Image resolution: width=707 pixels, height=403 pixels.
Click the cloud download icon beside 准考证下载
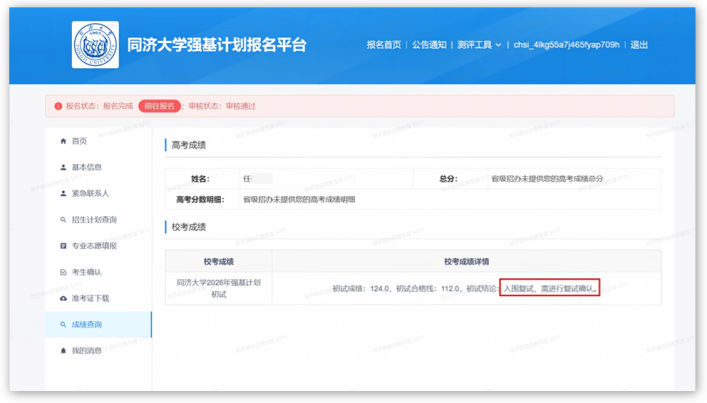(63, 298)
